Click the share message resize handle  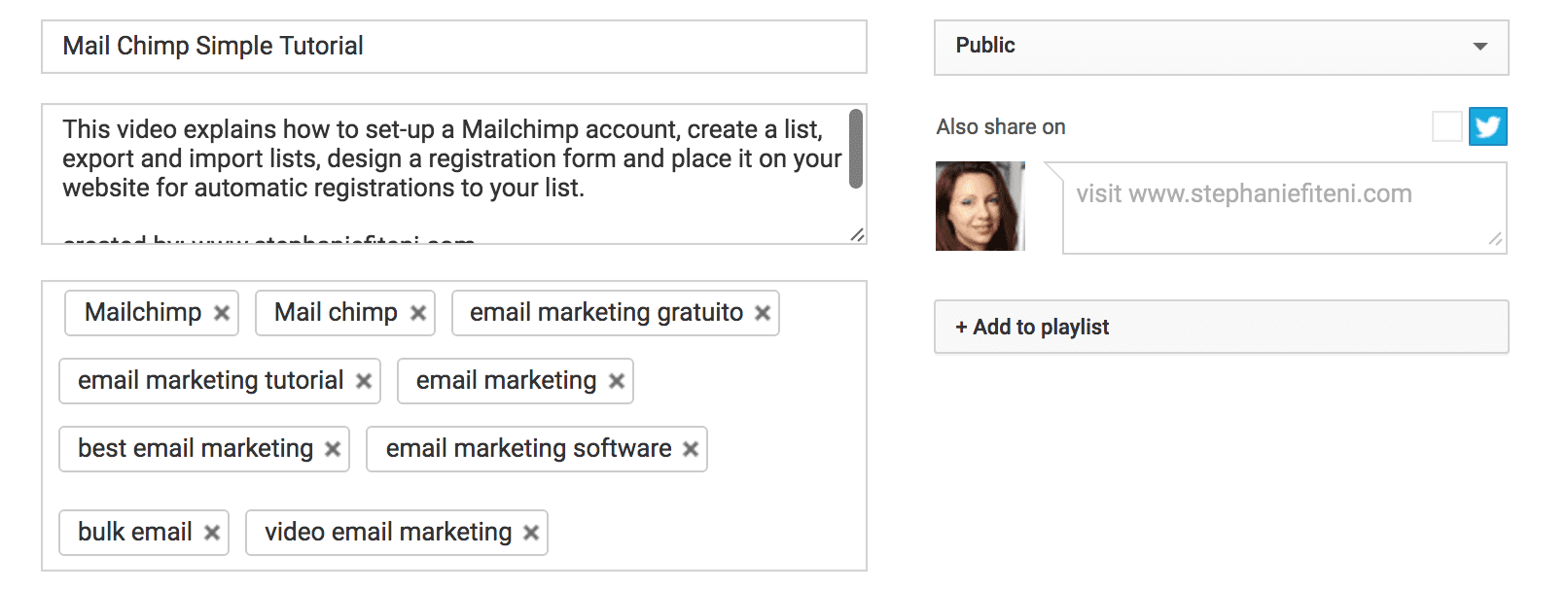1496,239
